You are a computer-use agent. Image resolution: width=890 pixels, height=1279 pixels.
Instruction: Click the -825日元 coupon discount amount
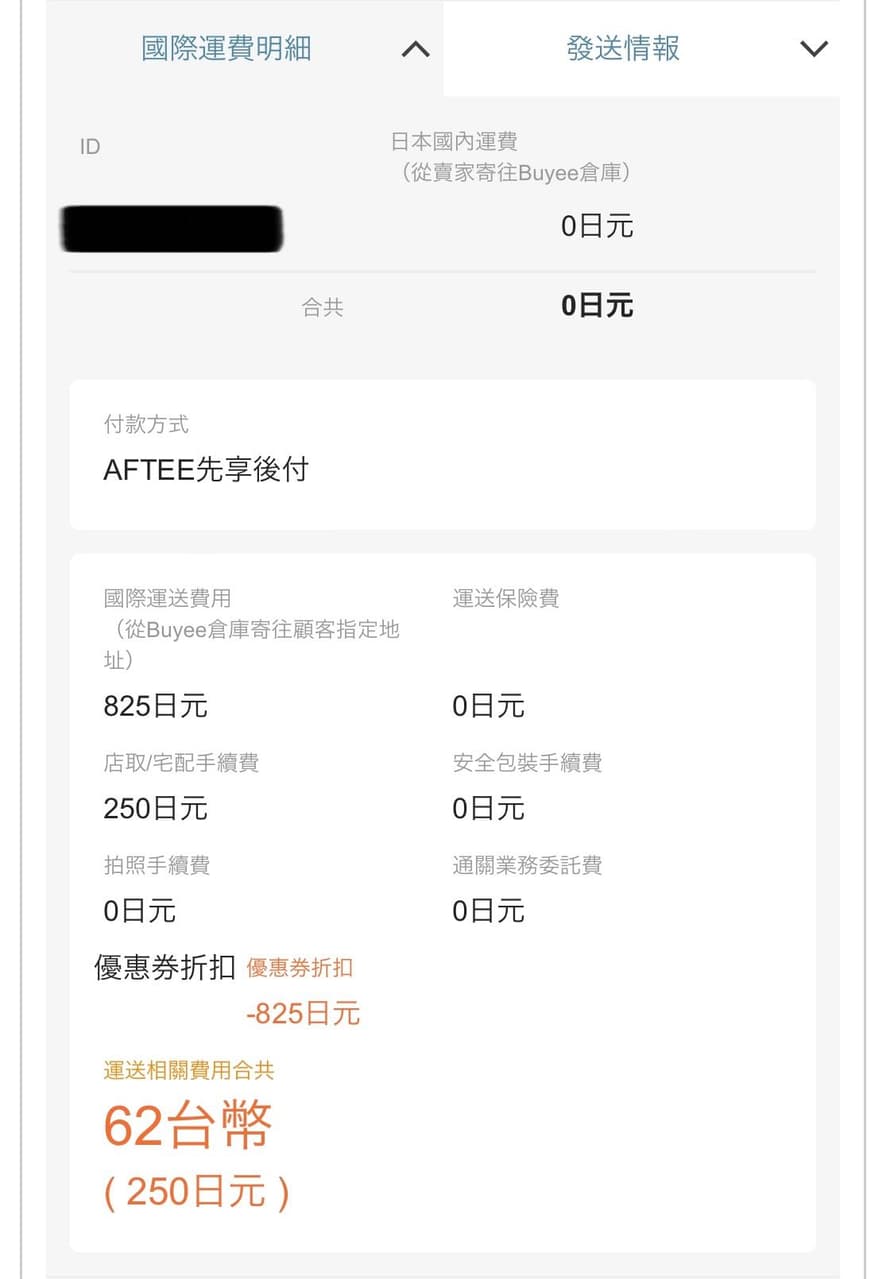tap(302, 1014)
